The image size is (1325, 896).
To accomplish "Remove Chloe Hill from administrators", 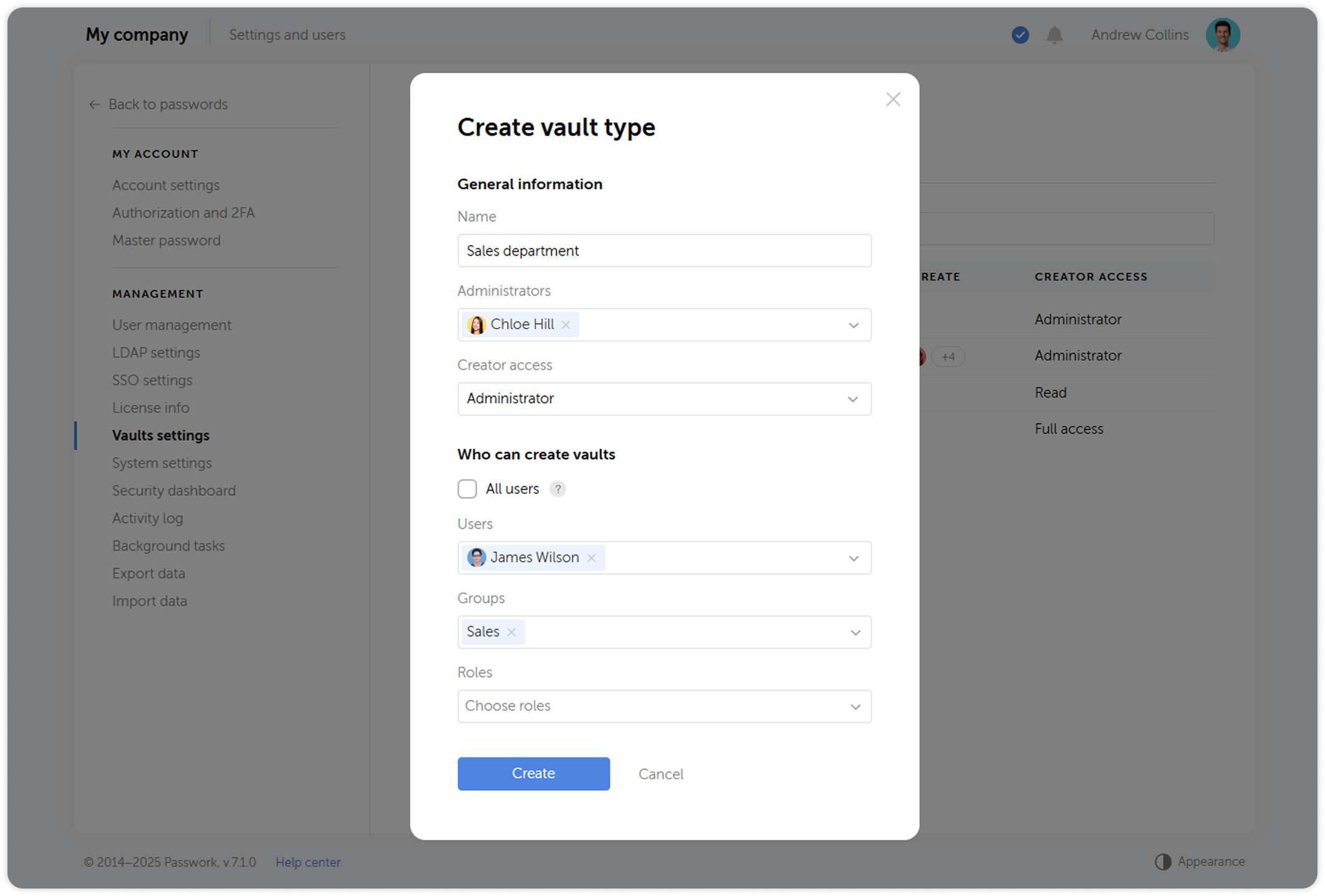I will (x=566, y=325).
